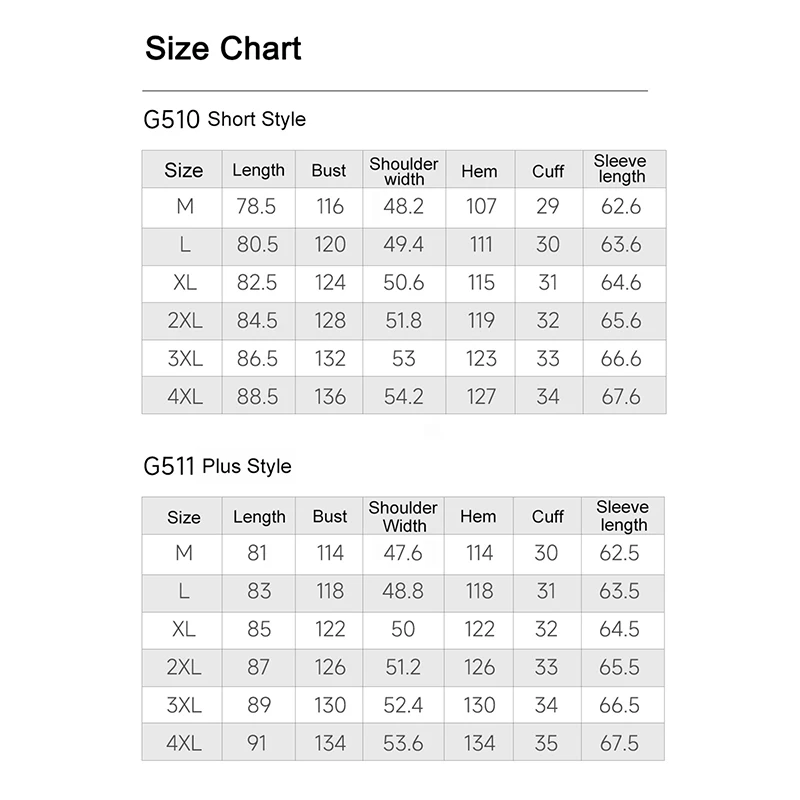Click the 48.2 shoulder width value
800x800 pixels.
pyautogui.click(x=404, y=207)
